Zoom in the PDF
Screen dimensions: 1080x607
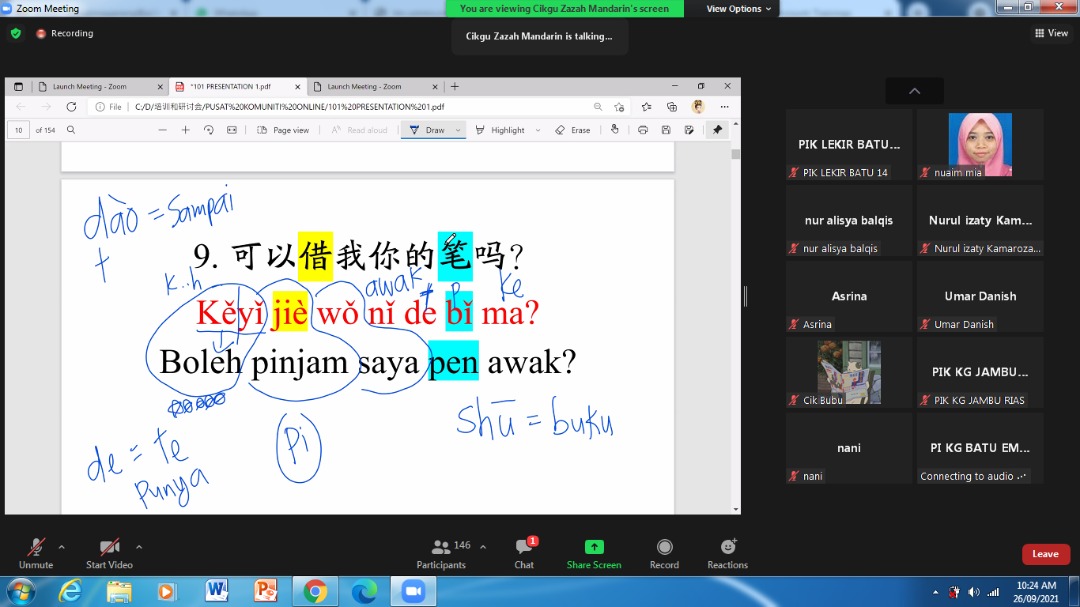pos(185,130)
